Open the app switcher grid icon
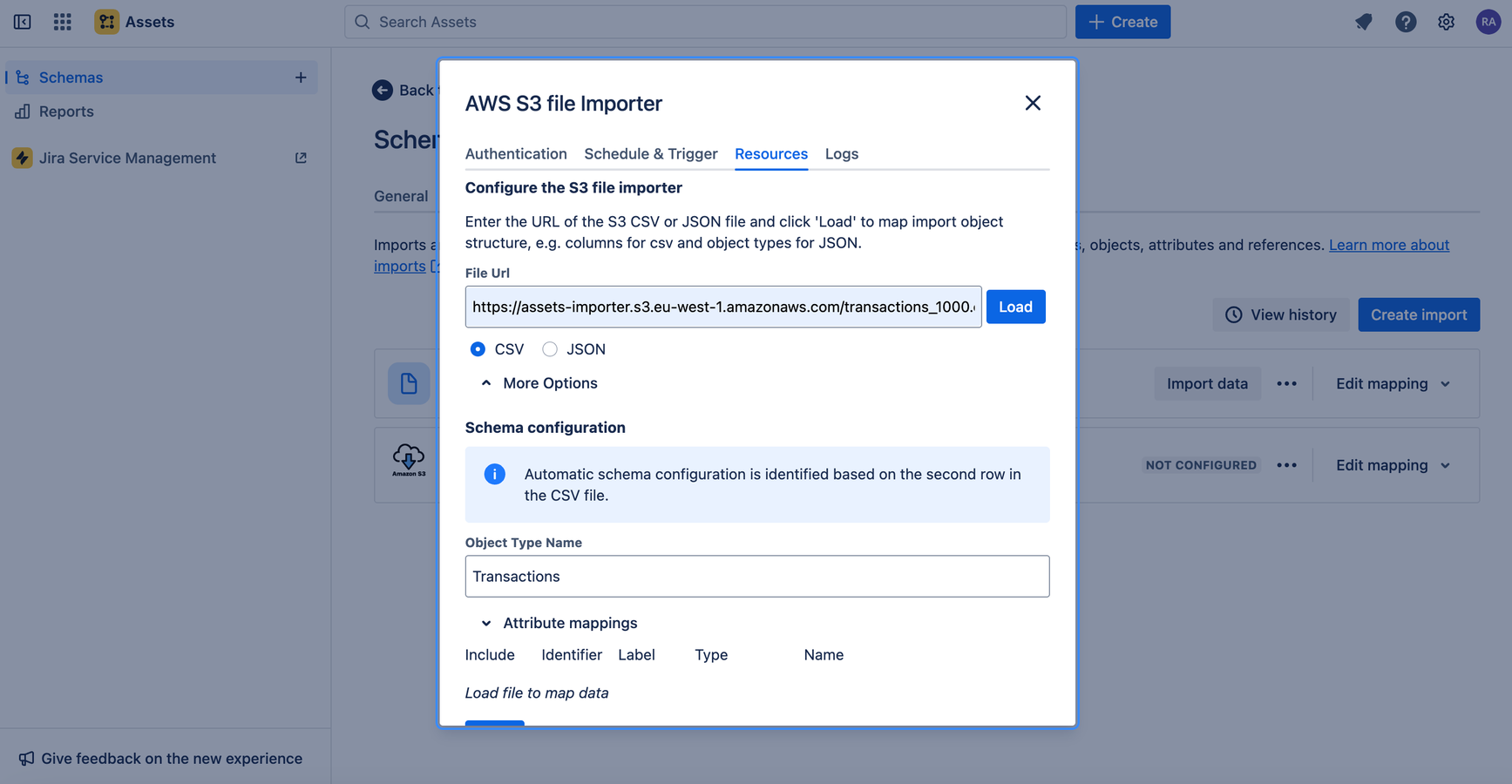The image size is (1512, 784). [x=63, y=22]
